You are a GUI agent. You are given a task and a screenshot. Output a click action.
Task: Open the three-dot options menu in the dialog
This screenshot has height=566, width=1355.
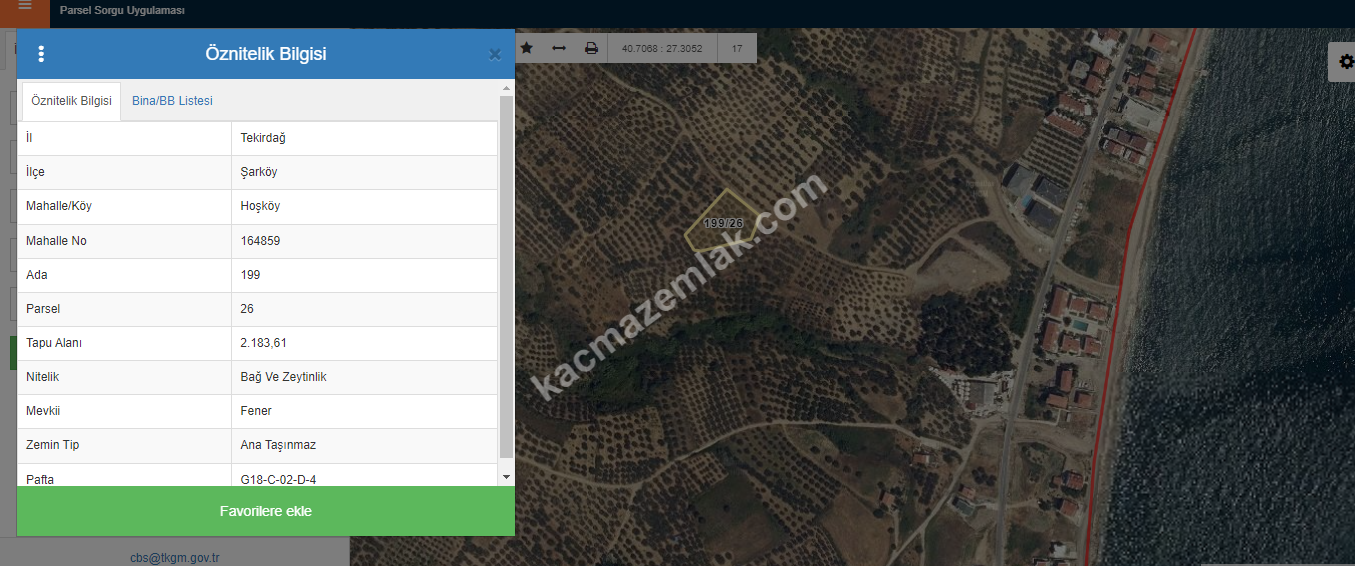(41, 54)
